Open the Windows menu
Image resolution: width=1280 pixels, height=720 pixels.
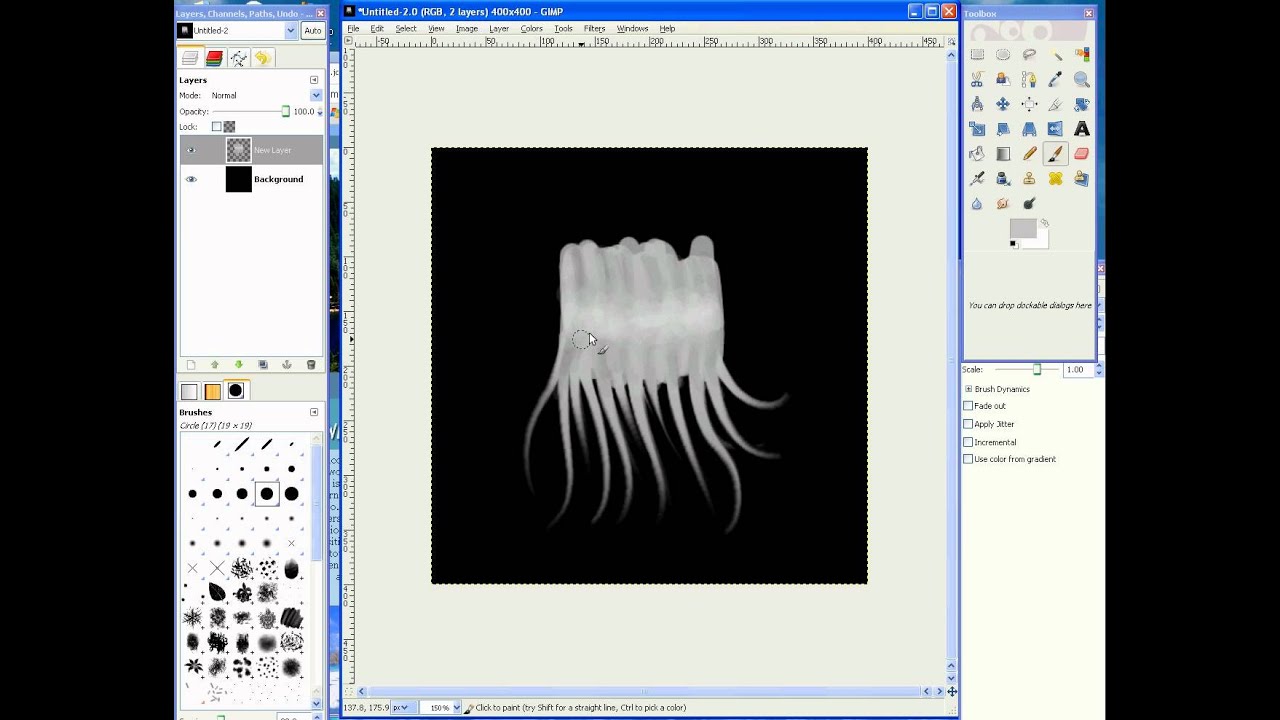click(632, 28)
